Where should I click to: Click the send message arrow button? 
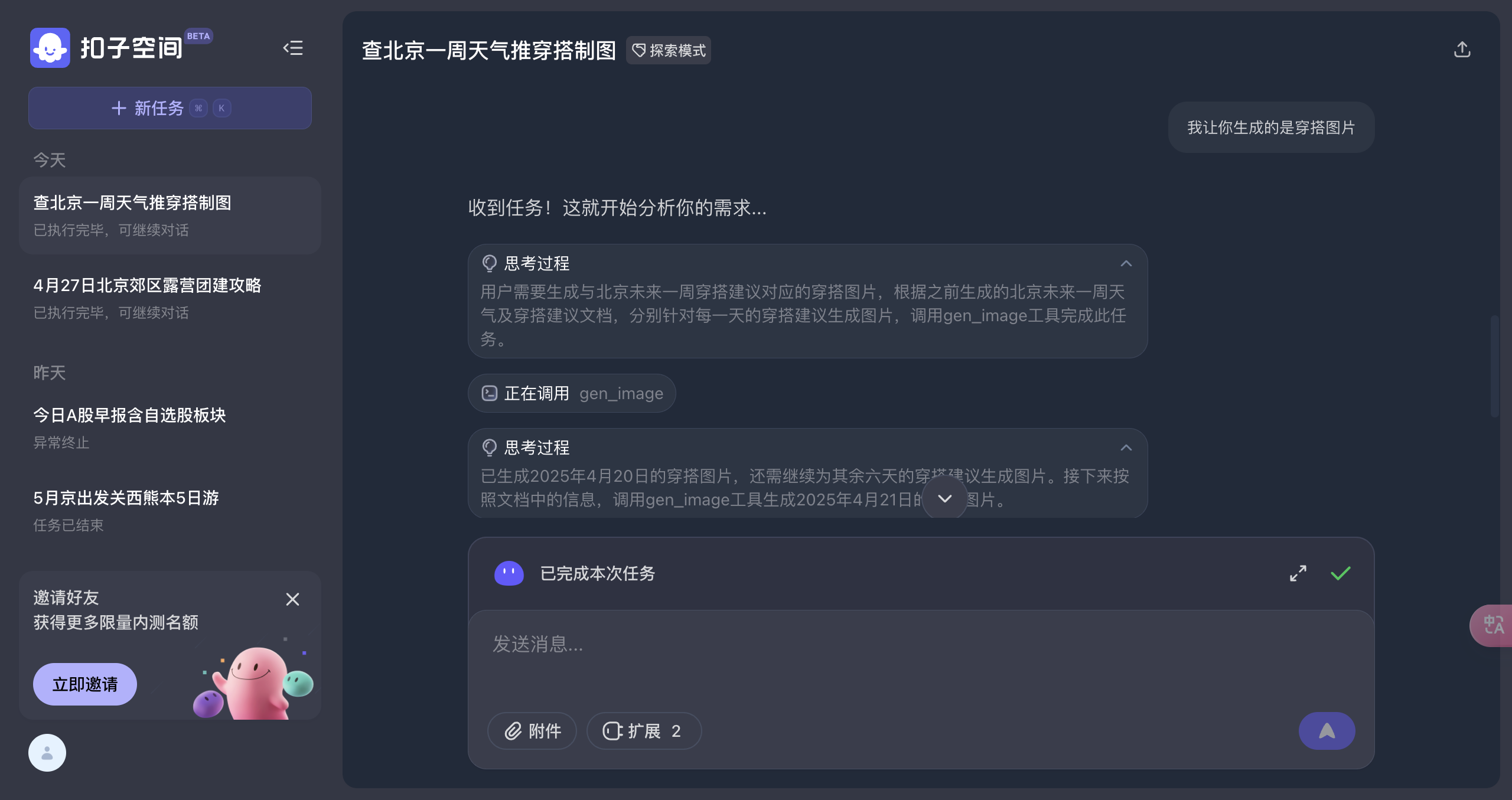[x=1327, y=731]
